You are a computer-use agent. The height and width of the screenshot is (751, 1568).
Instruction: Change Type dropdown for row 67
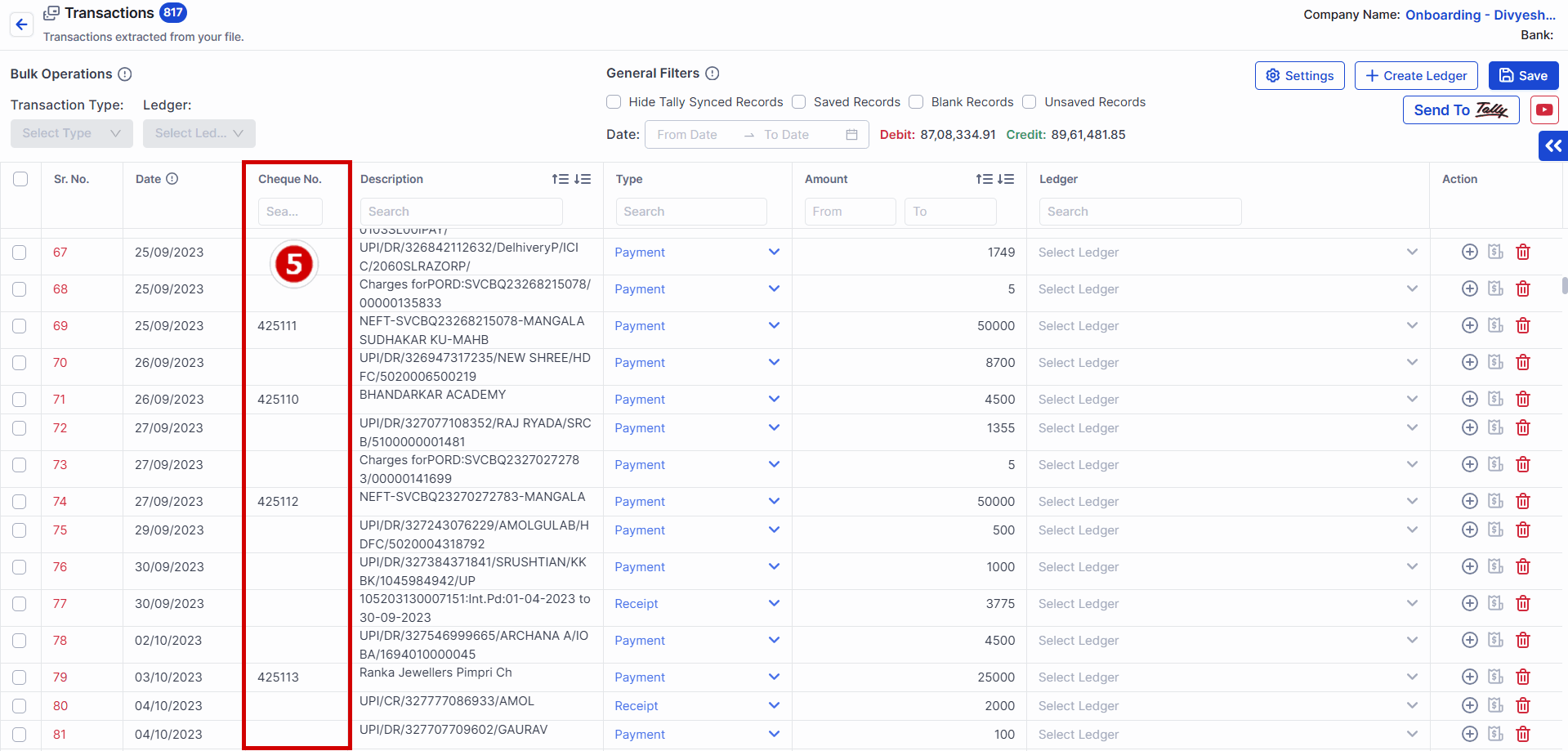point(698,253)
